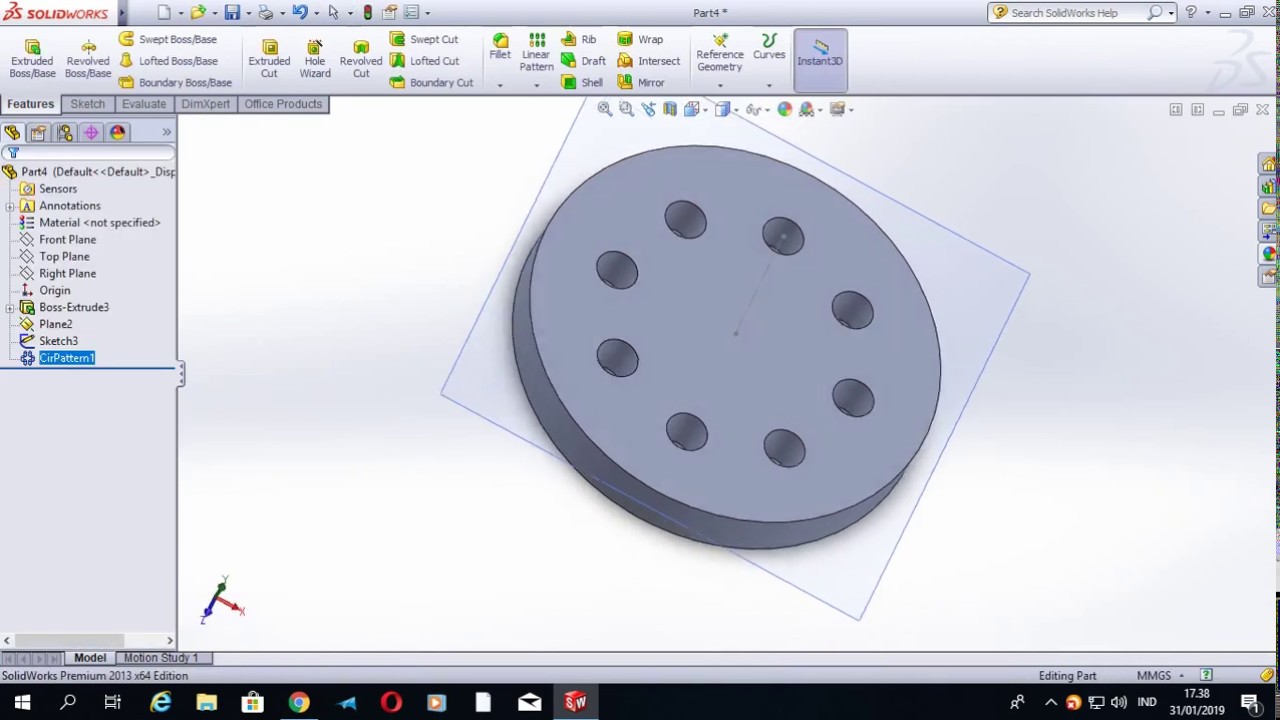Click the Zoom to Fit icon

tap(604, 109)
